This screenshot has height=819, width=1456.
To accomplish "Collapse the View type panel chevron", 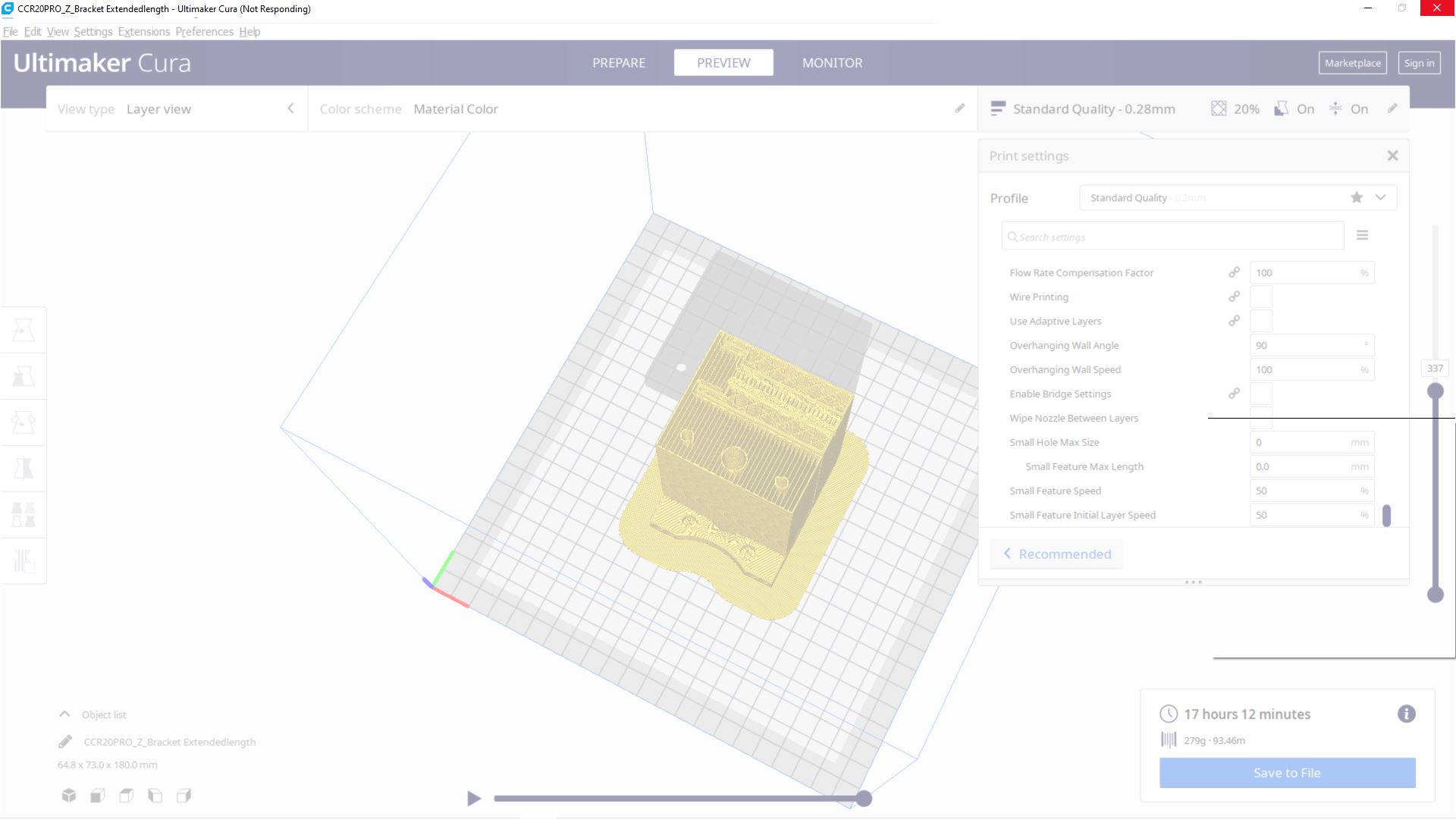I will pos(290,108).
